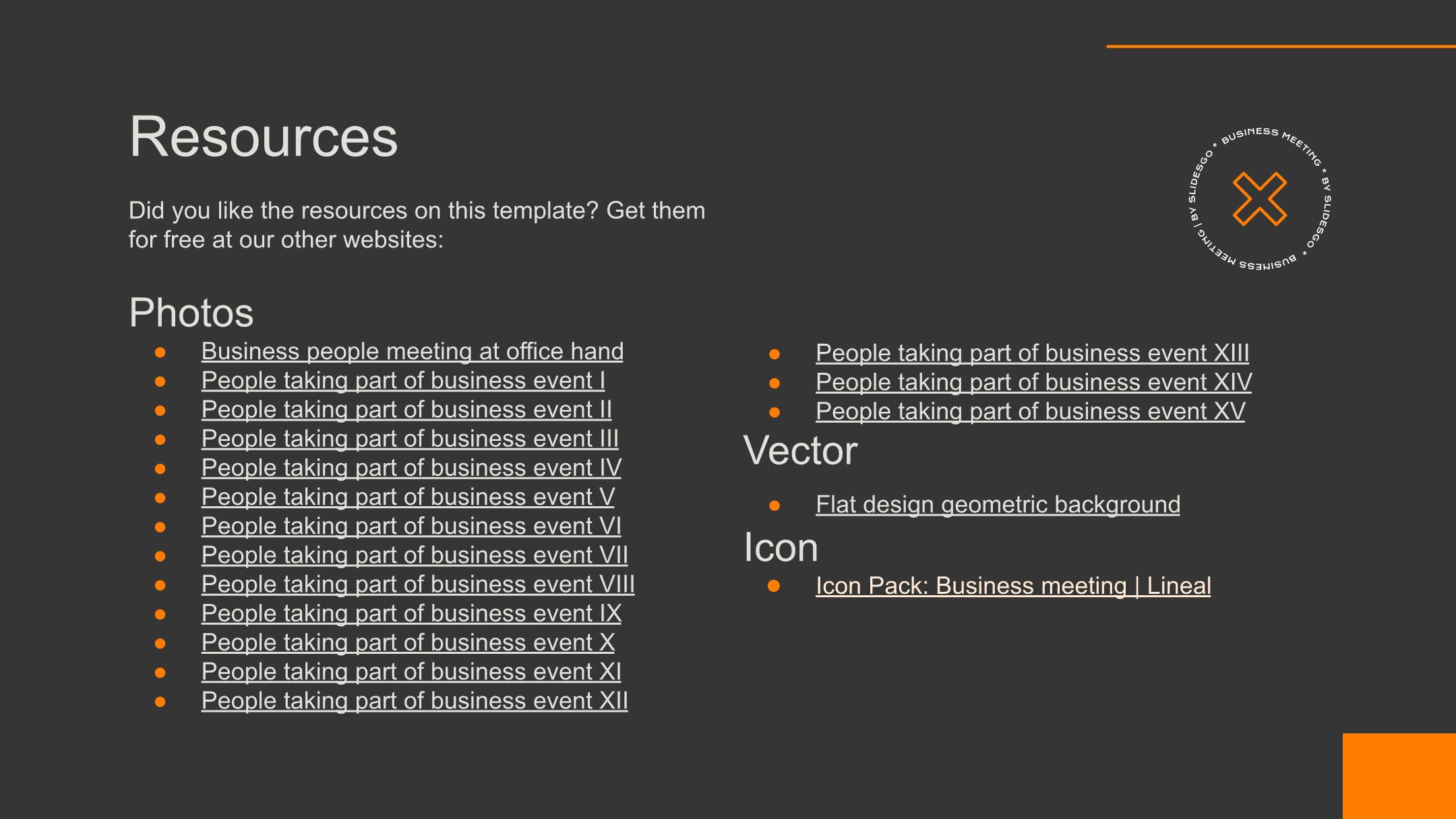Viewport: 1456px width, 819px height.
Task: Open the business event XIII photo link
Action: pos(1032,353)
